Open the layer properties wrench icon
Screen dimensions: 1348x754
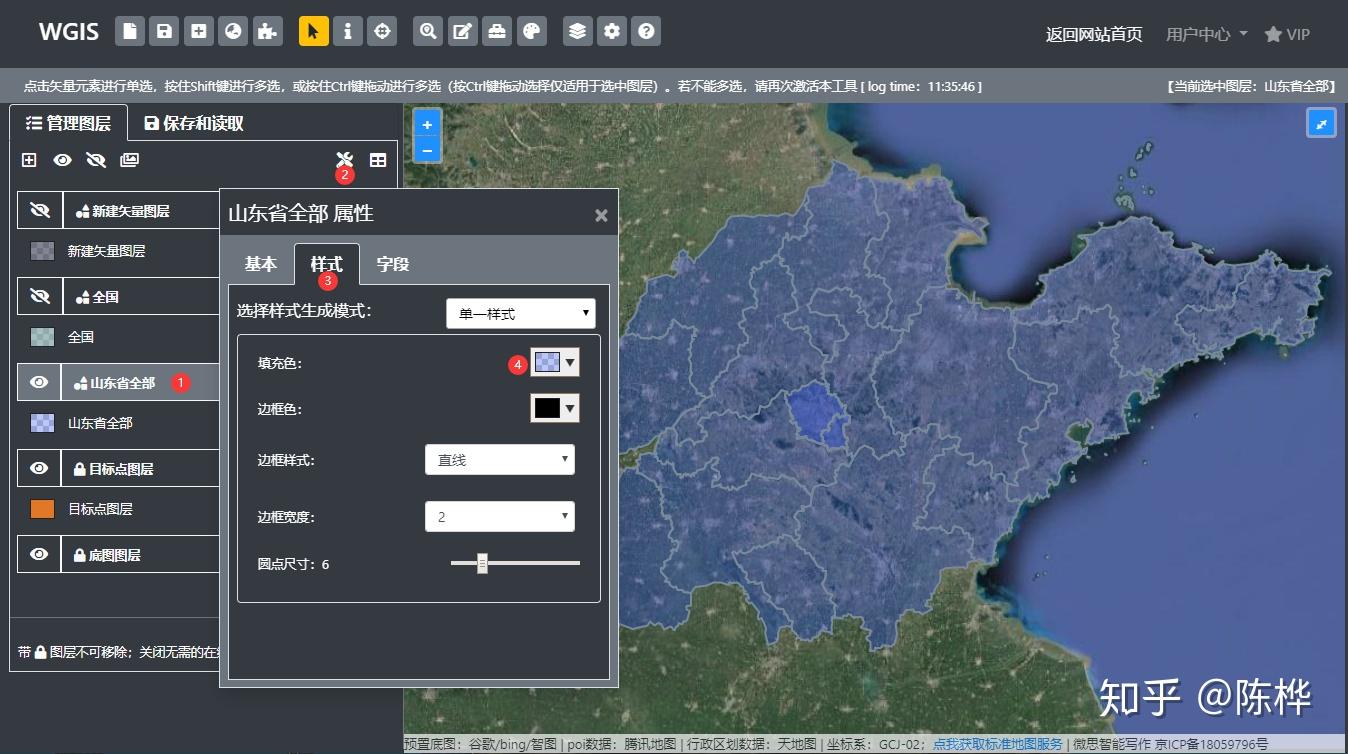click(x=345, y=160)
